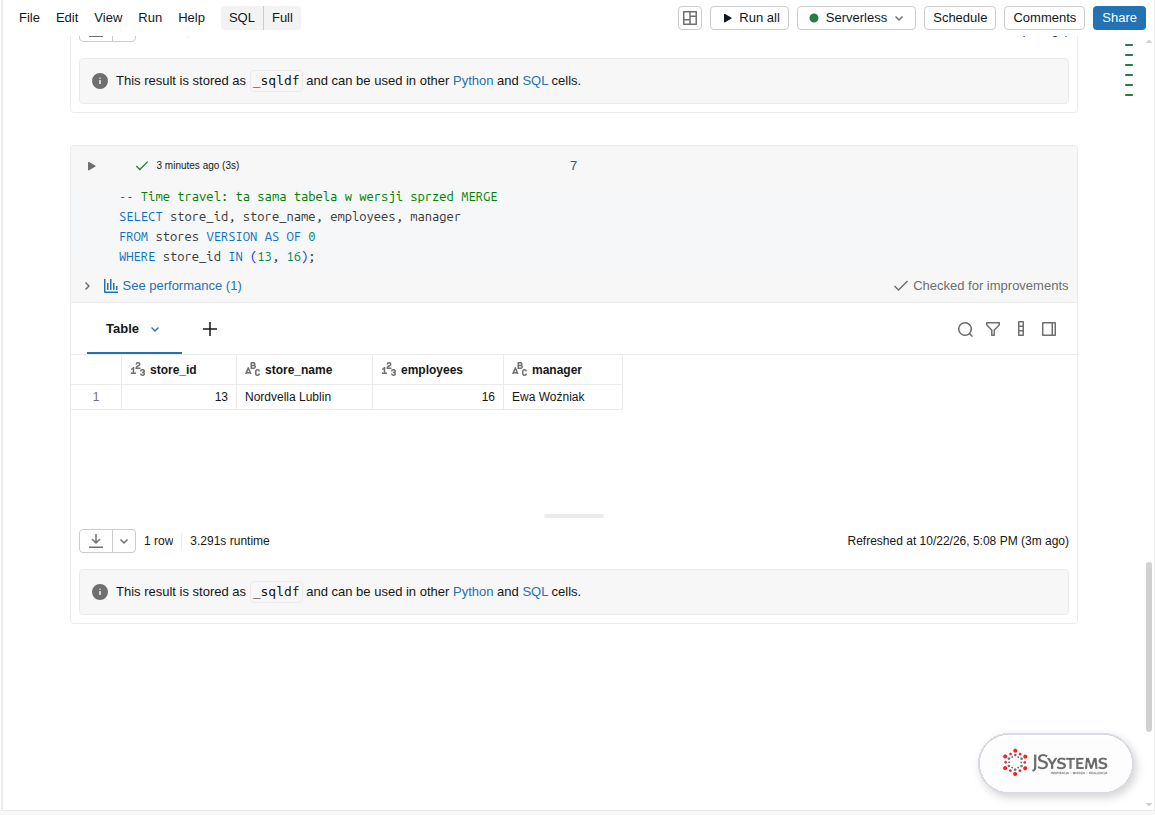Sort by the employees column header
Screen dimensions: 1155x815
tap(438, 370)
